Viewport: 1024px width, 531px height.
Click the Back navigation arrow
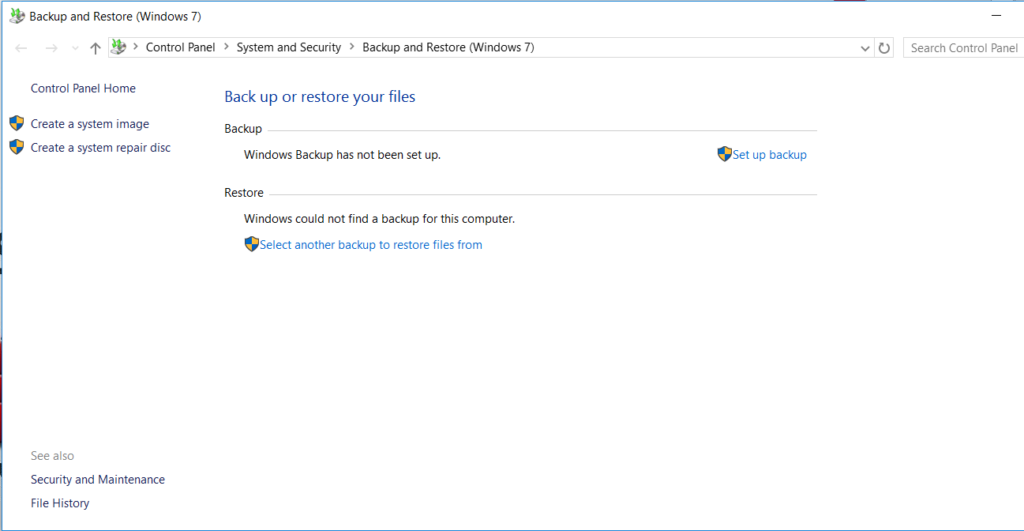point(21,48)
